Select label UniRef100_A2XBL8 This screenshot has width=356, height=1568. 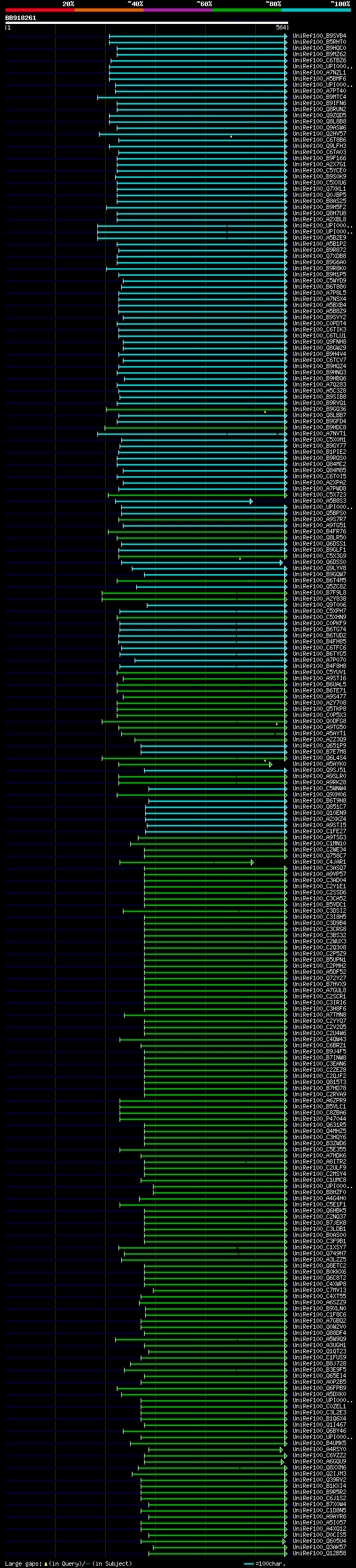point(319,219)
